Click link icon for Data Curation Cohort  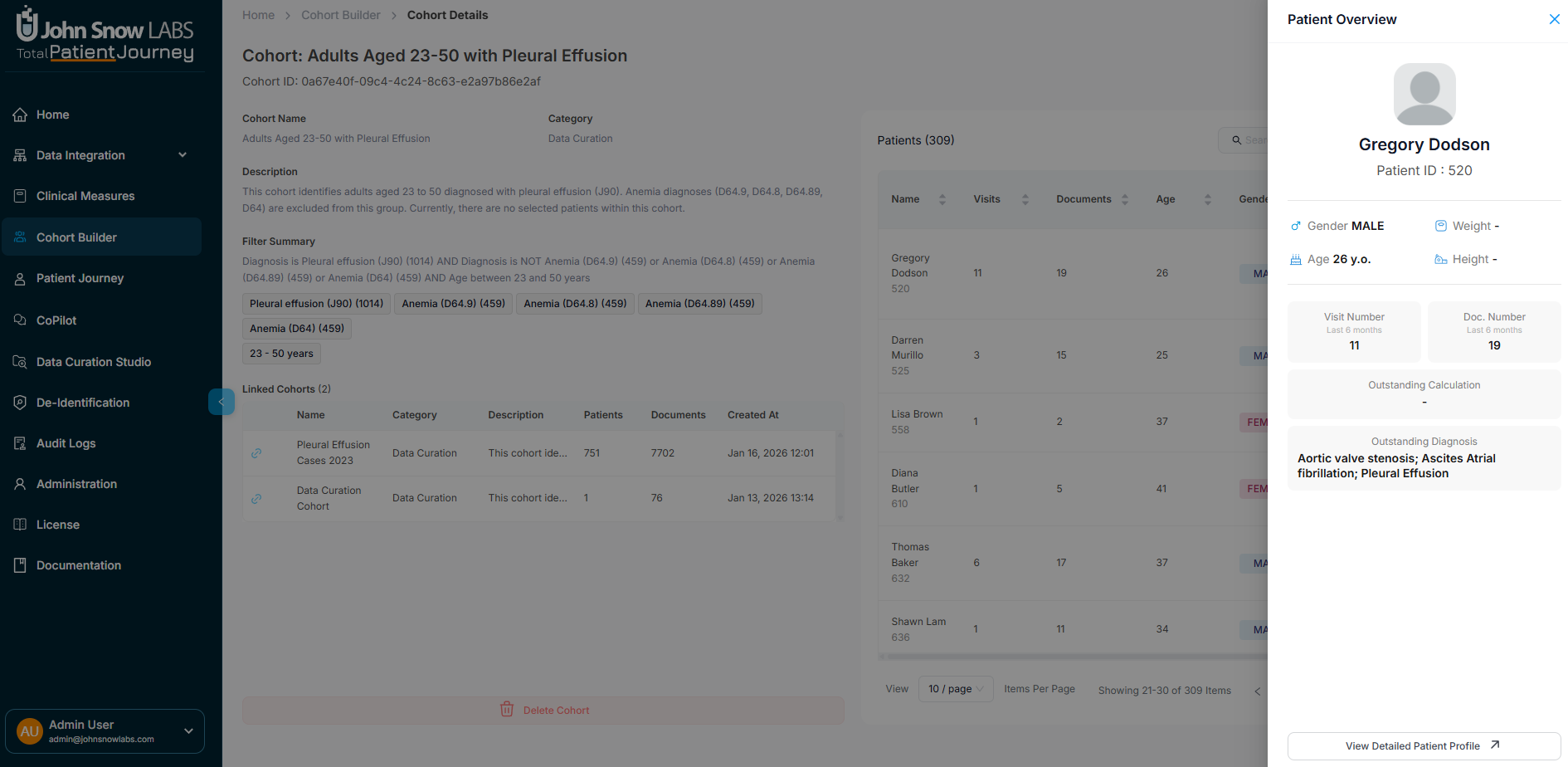tap(256, 498)
